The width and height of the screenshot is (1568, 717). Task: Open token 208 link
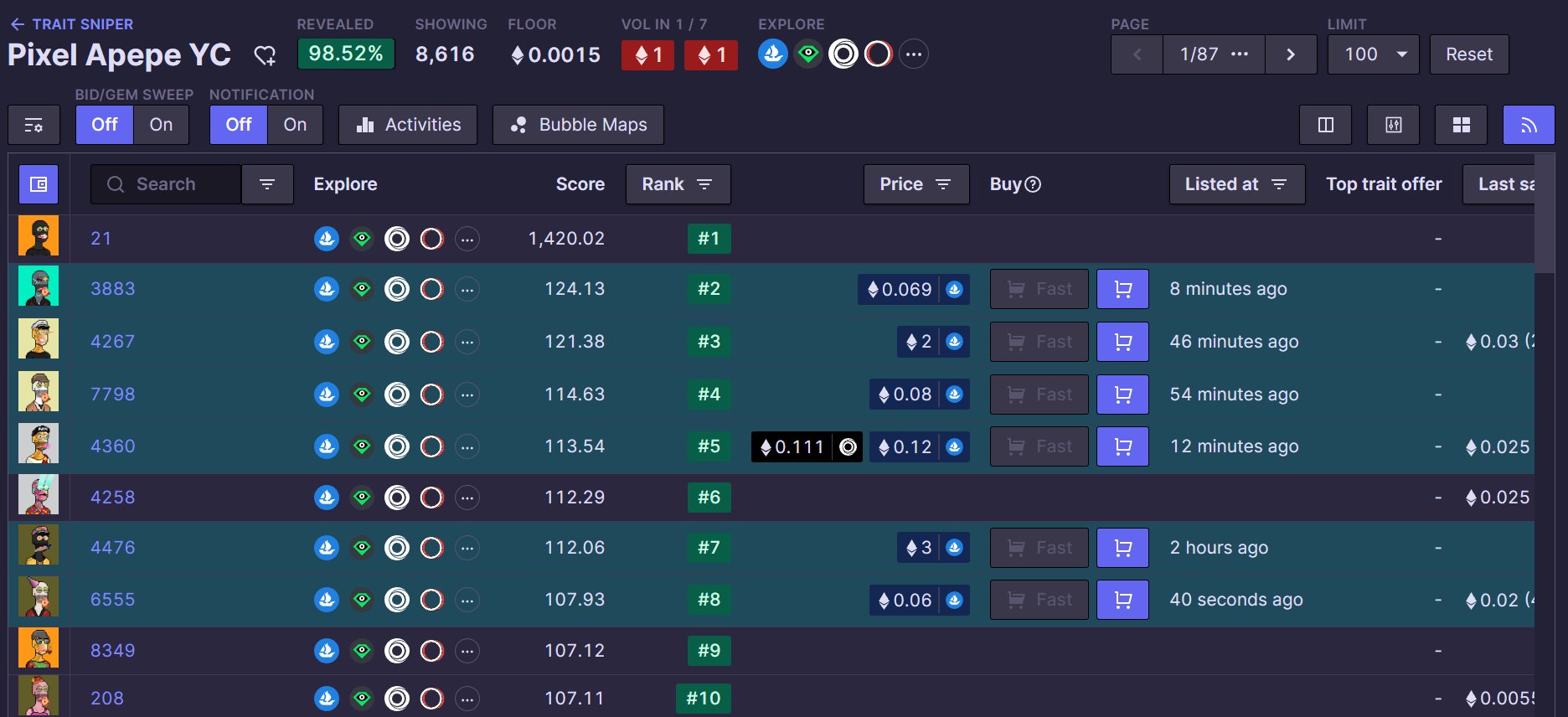pyautogui.click(x=107, y=699)
